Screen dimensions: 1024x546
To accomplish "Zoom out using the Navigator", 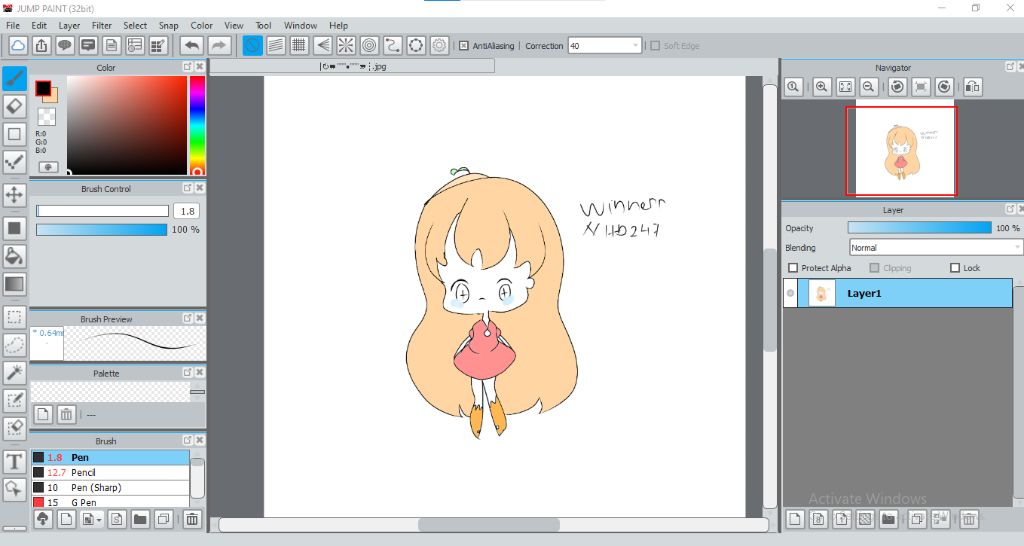I will (x=869, y=87).
